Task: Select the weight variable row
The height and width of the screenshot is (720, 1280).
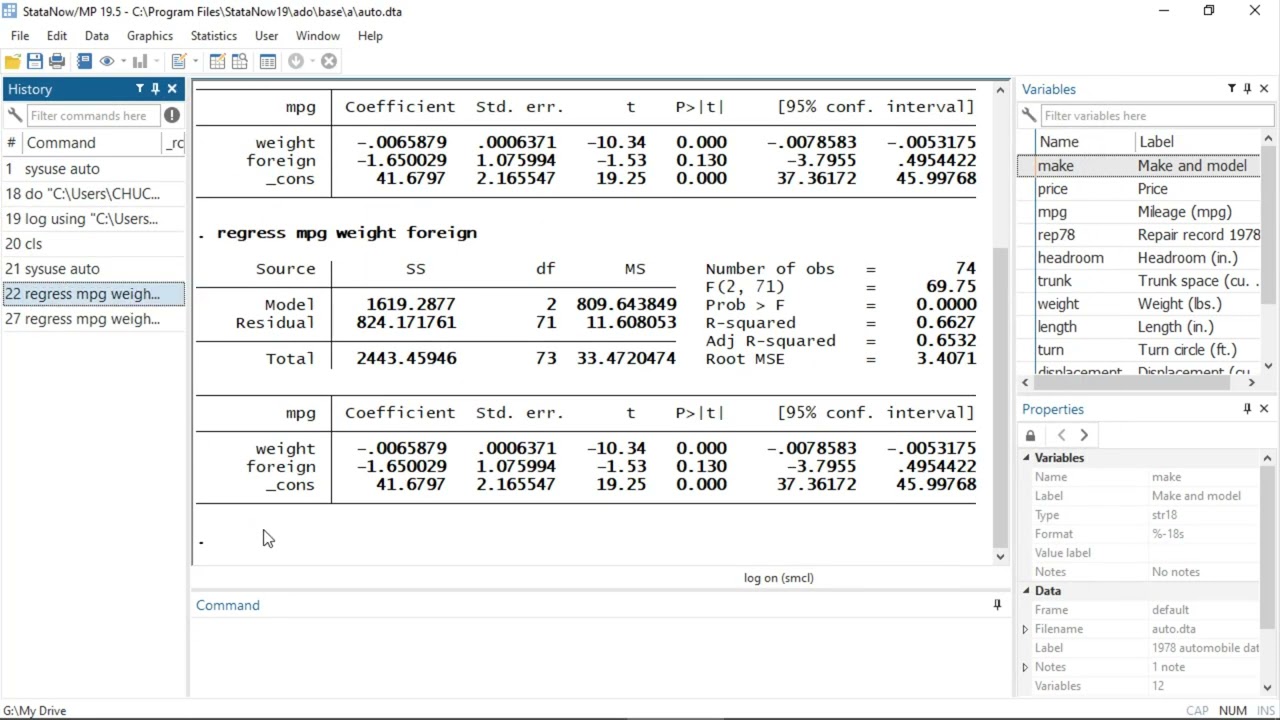Action: (1139, 304)
